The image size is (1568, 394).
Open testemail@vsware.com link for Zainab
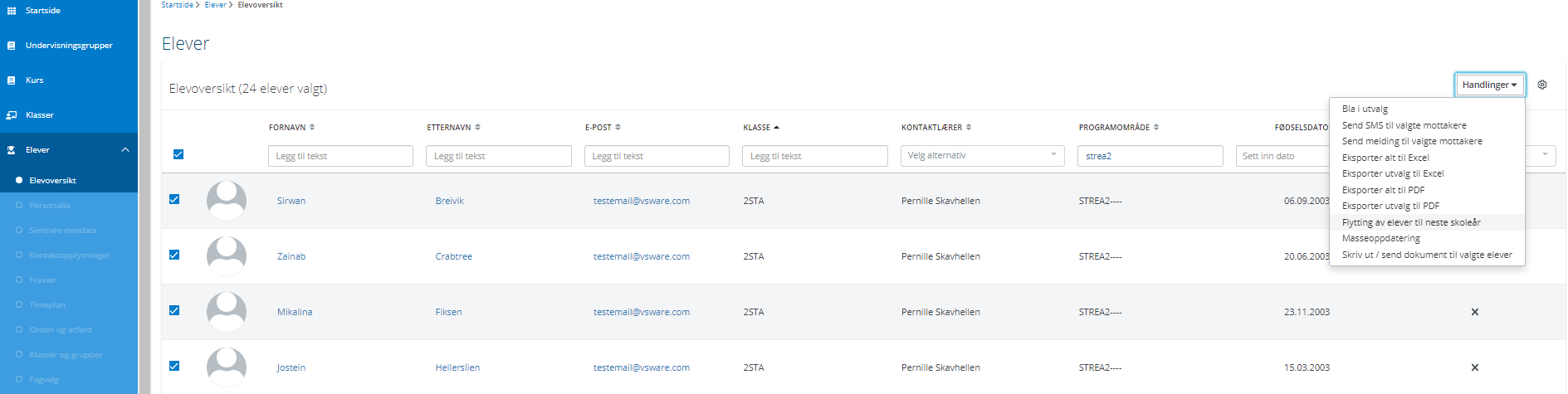pos(642,256)
